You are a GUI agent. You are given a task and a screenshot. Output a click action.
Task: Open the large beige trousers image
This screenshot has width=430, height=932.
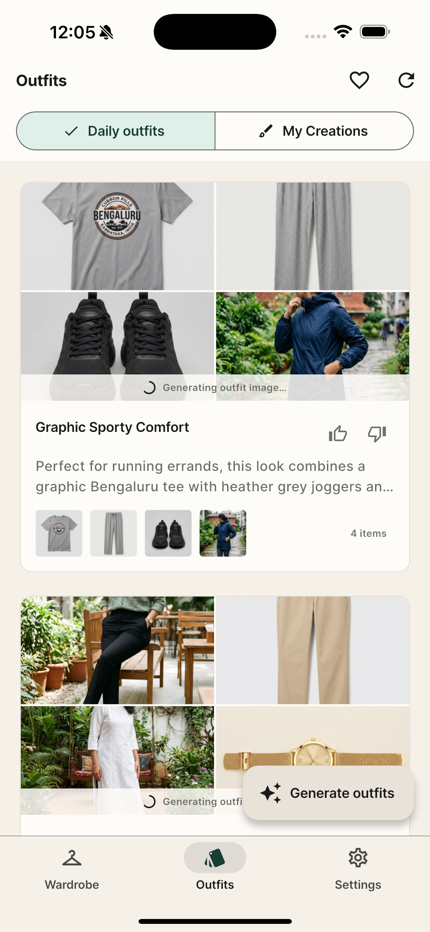tap(312, 650)
